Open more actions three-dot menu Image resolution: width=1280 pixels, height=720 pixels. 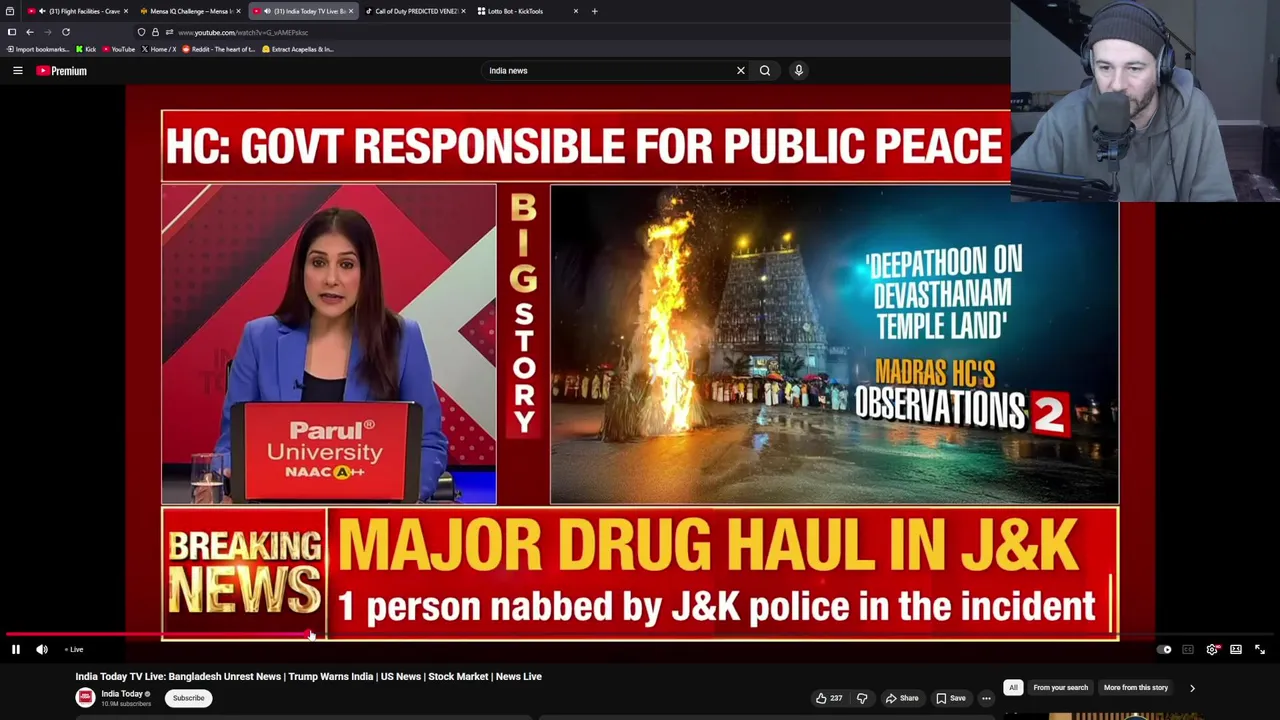pos(986,698)
